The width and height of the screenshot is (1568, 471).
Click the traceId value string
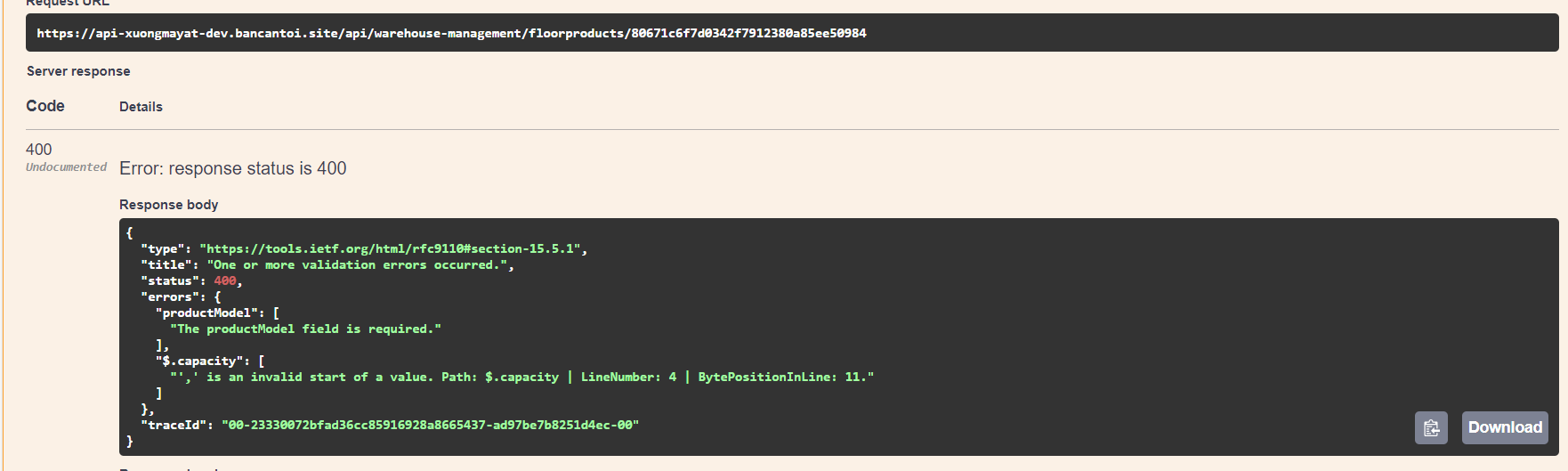click(x=430, y=426)
